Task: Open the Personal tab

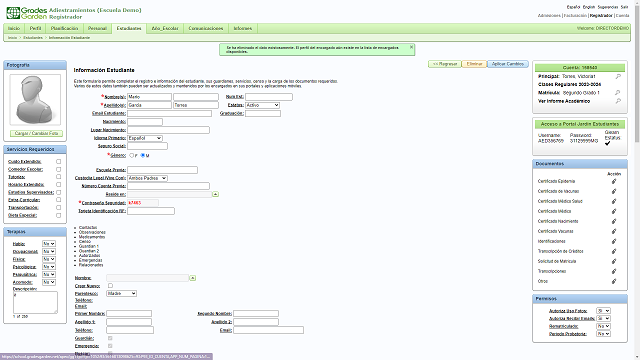Action: click(x=97, y=28)
